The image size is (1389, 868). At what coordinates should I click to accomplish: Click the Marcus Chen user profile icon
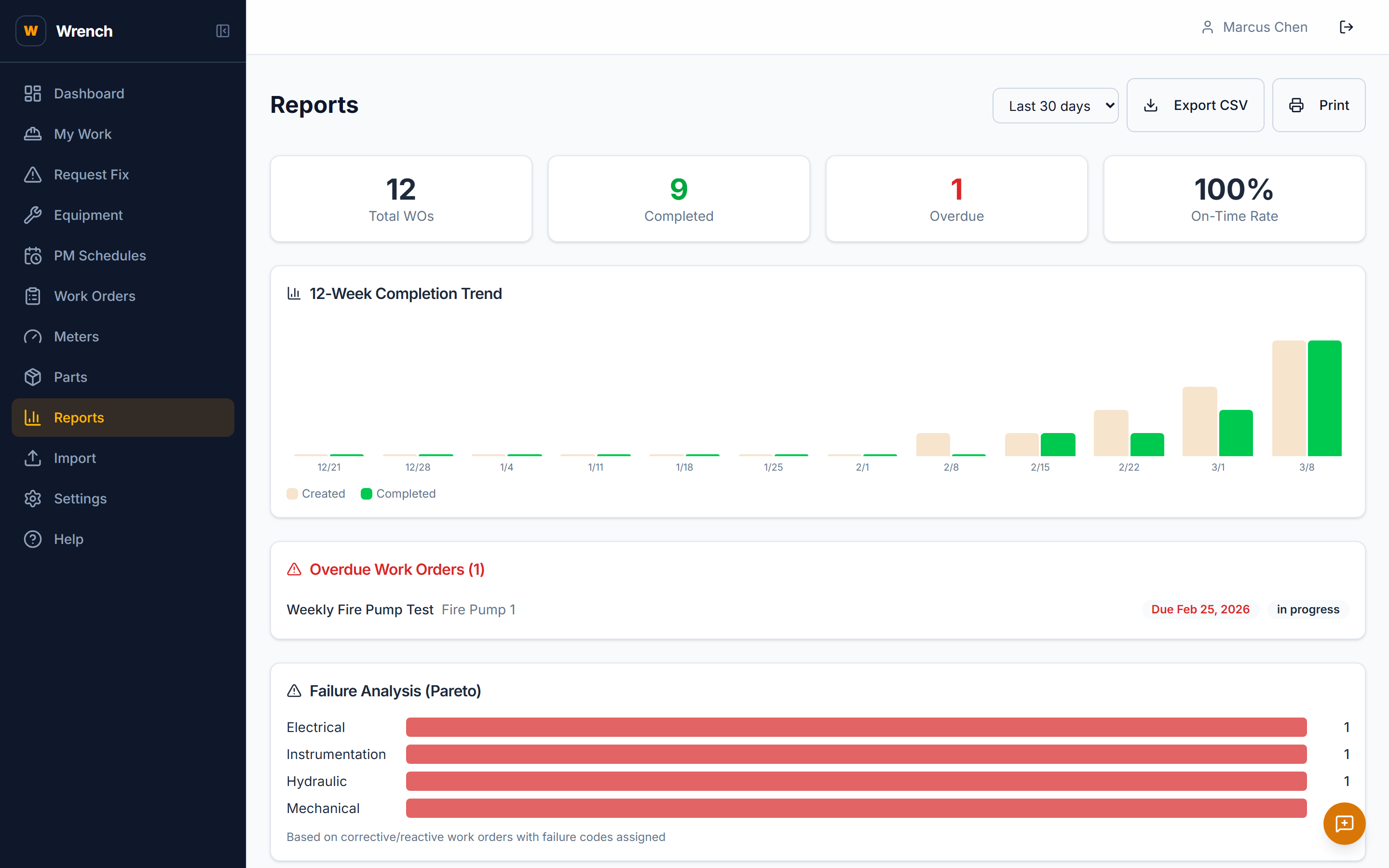click(1208, 27)
